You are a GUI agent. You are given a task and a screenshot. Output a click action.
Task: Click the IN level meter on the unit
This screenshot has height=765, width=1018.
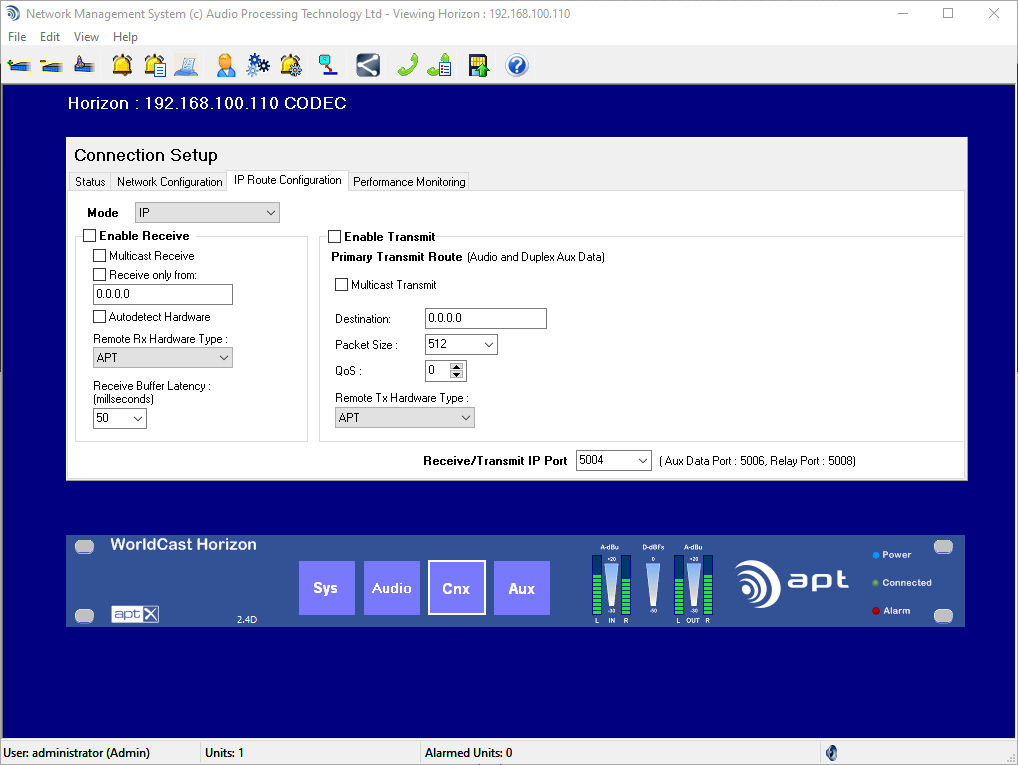611,584
